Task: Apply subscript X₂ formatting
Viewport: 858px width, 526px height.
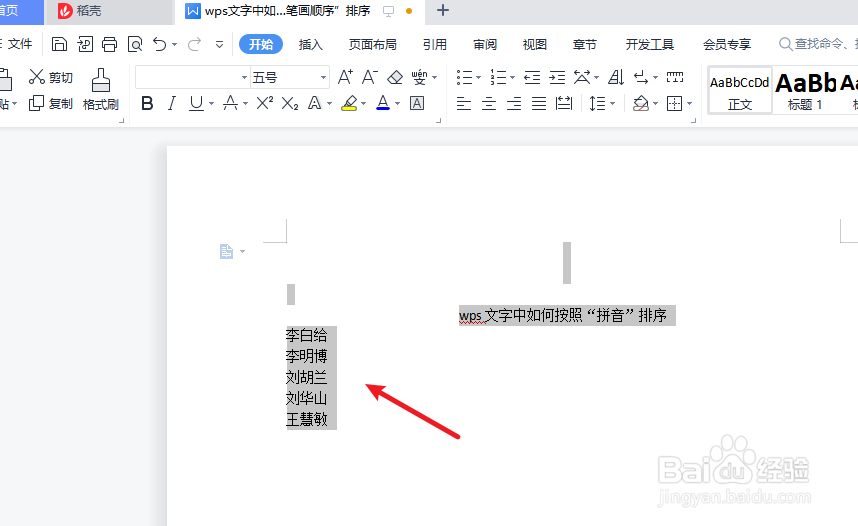Action: 290,103
